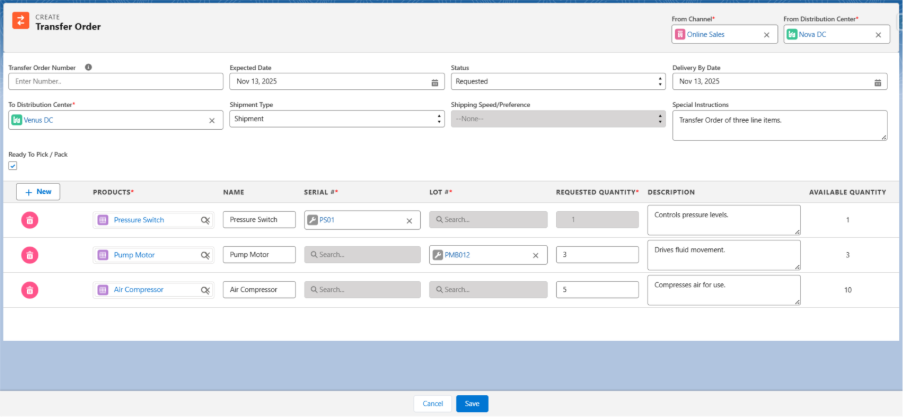Image resolution: width=903 pixels, height=417 pixels.
Task: Click the info icon beside Transfer Order Number
Action: (89, 67)
